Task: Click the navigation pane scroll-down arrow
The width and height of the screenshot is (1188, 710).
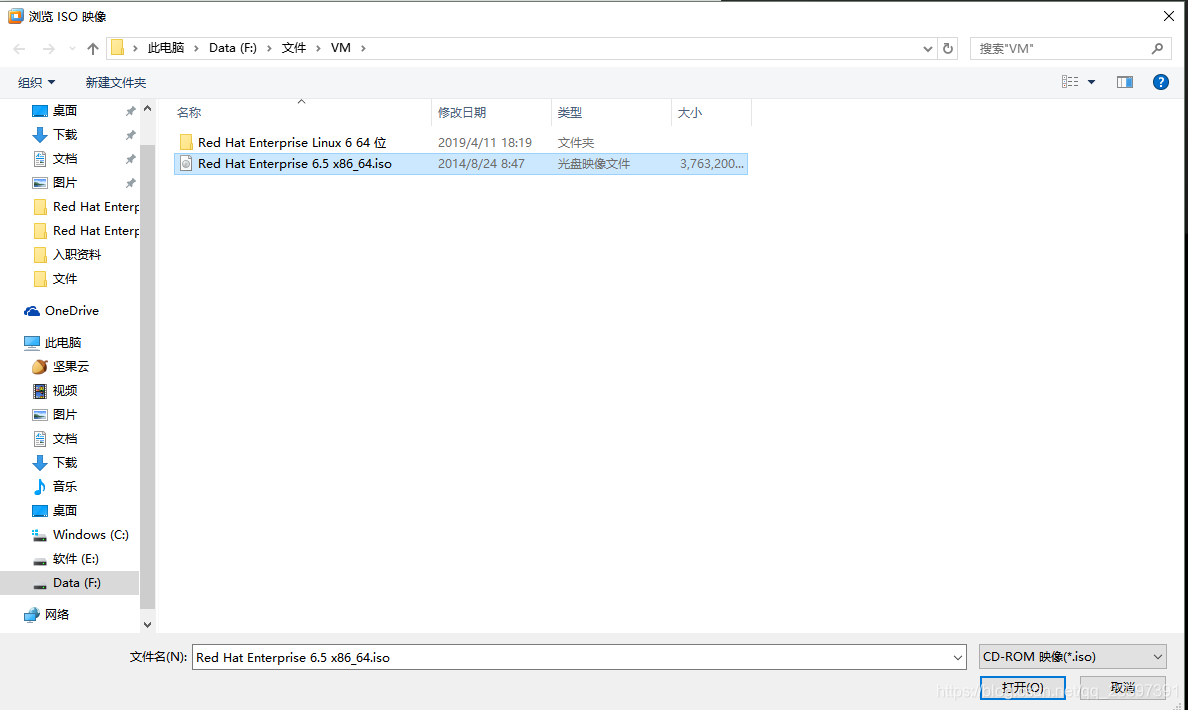Action: pos(148,624)
